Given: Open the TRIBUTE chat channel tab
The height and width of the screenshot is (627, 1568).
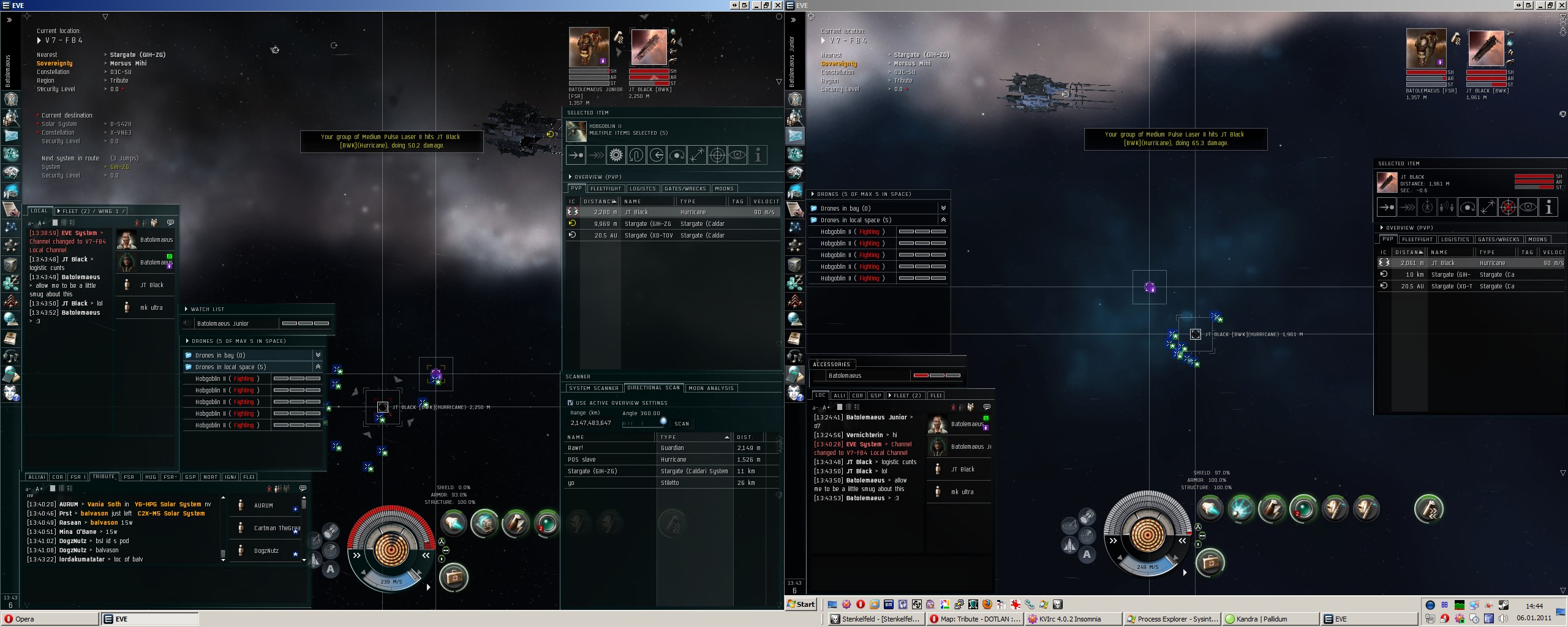Looking at the screenshot, I should (x=104, y=476).
